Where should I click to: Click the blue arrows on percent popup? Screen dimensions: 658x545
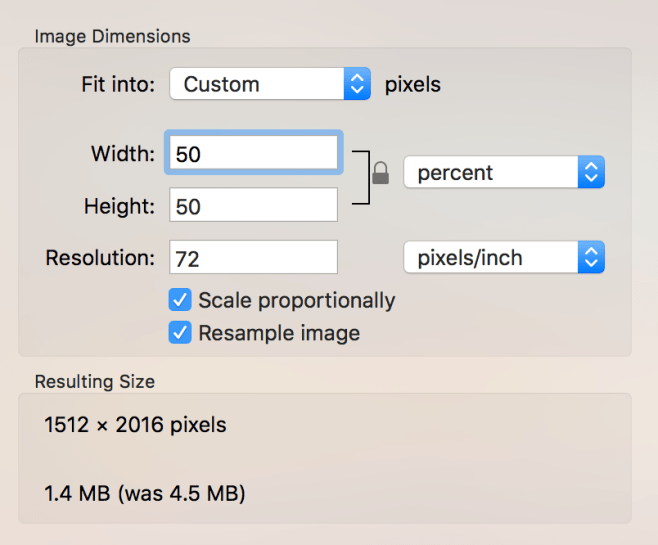[x=591, y=173]
